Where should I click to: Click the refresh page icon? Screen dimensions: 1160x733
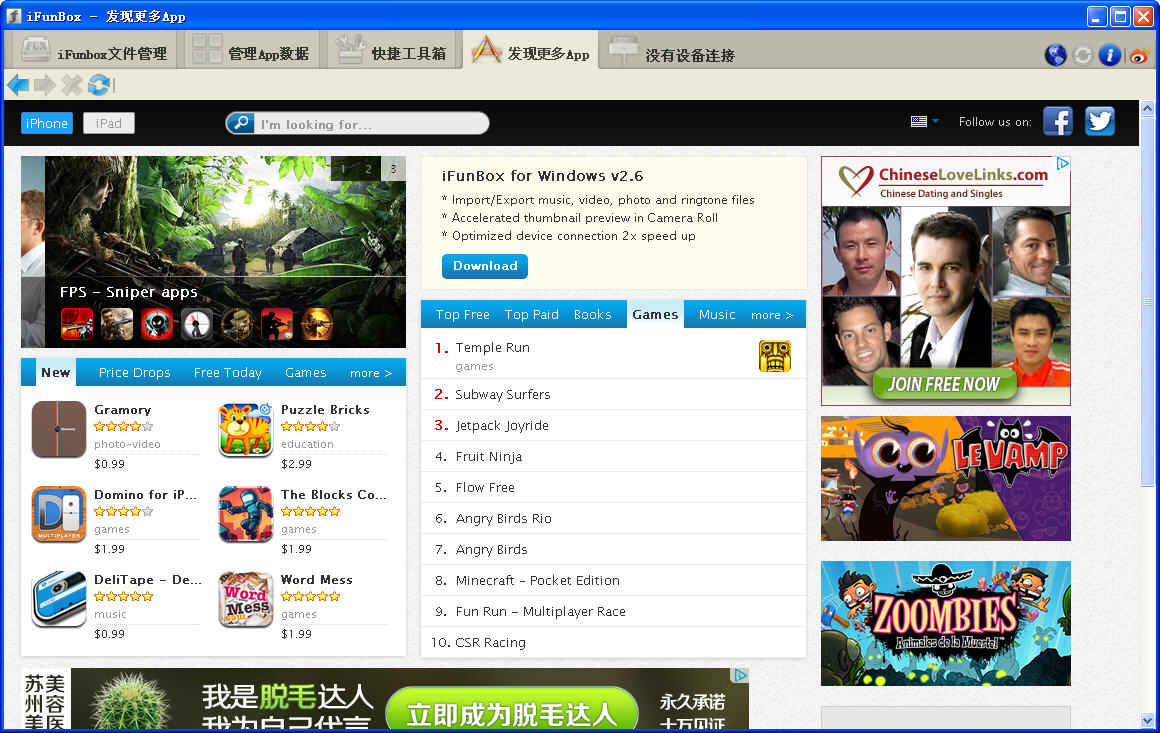[99, 85]
